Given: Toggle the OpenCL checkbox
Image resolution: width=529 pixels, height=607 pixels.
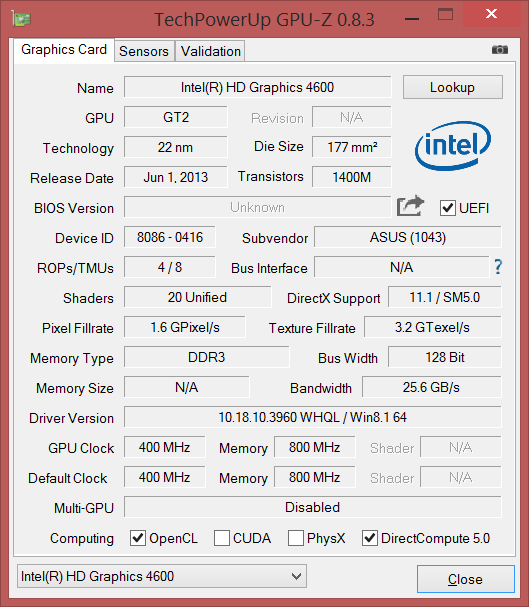Looking at the screenshot, I should tap(138, 538).
